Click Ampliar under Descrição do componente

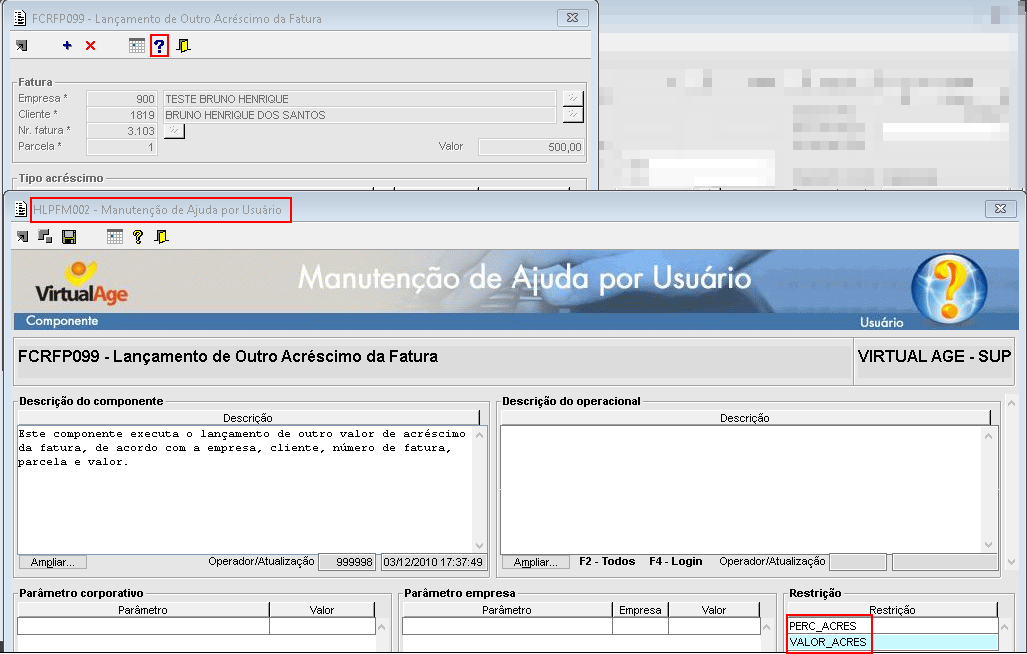(x=52, y=562)
